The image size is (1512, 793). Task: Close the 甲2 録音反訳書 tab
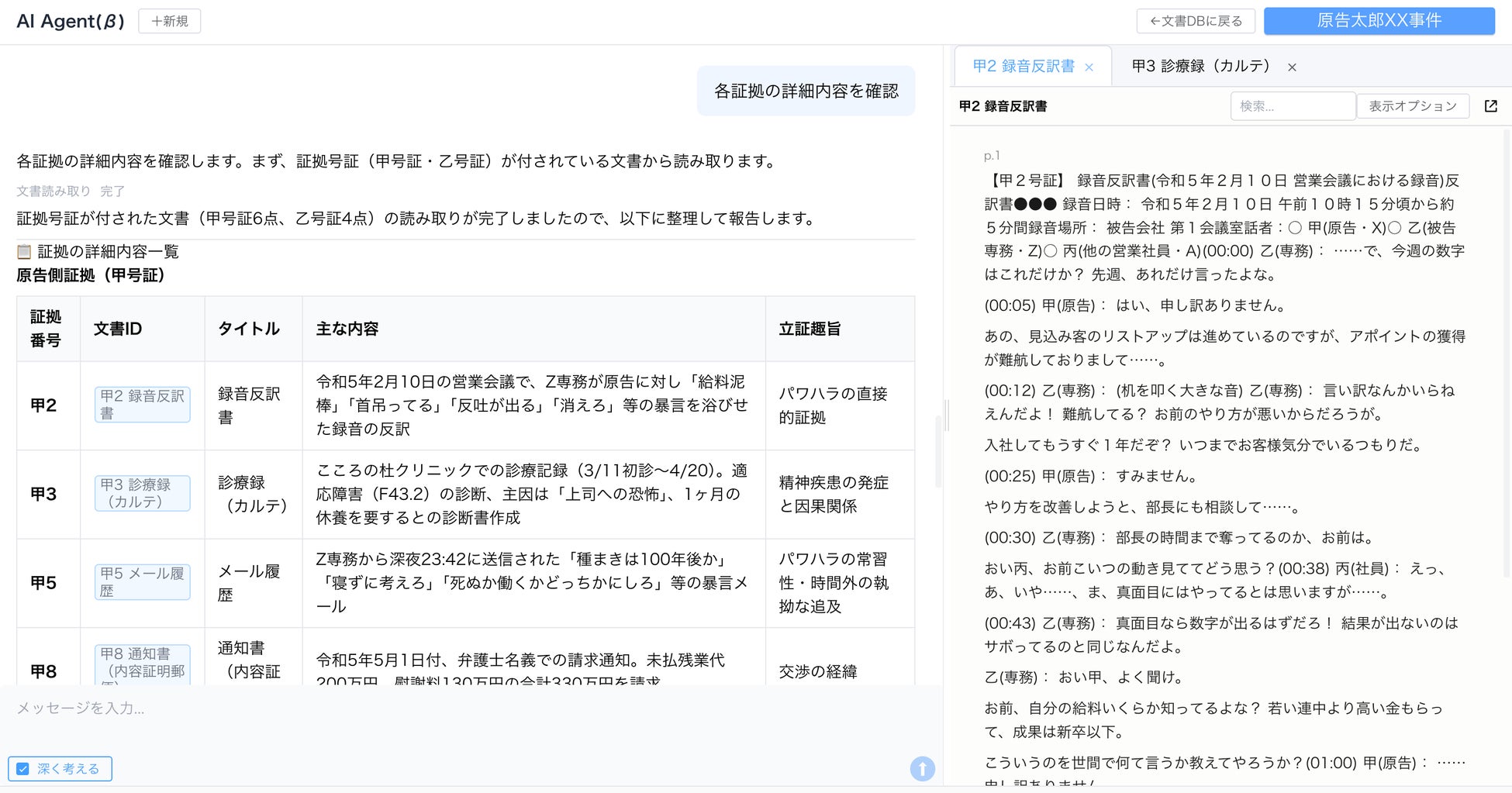(1089, 67)
